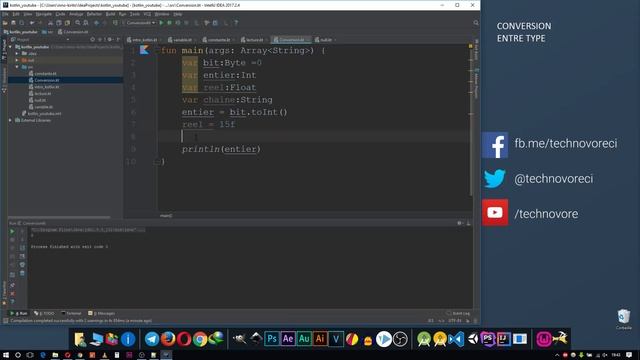Click the src breadcrumb in navigation bar
This screenshot has height=360, width=640.
click(48, 32)
